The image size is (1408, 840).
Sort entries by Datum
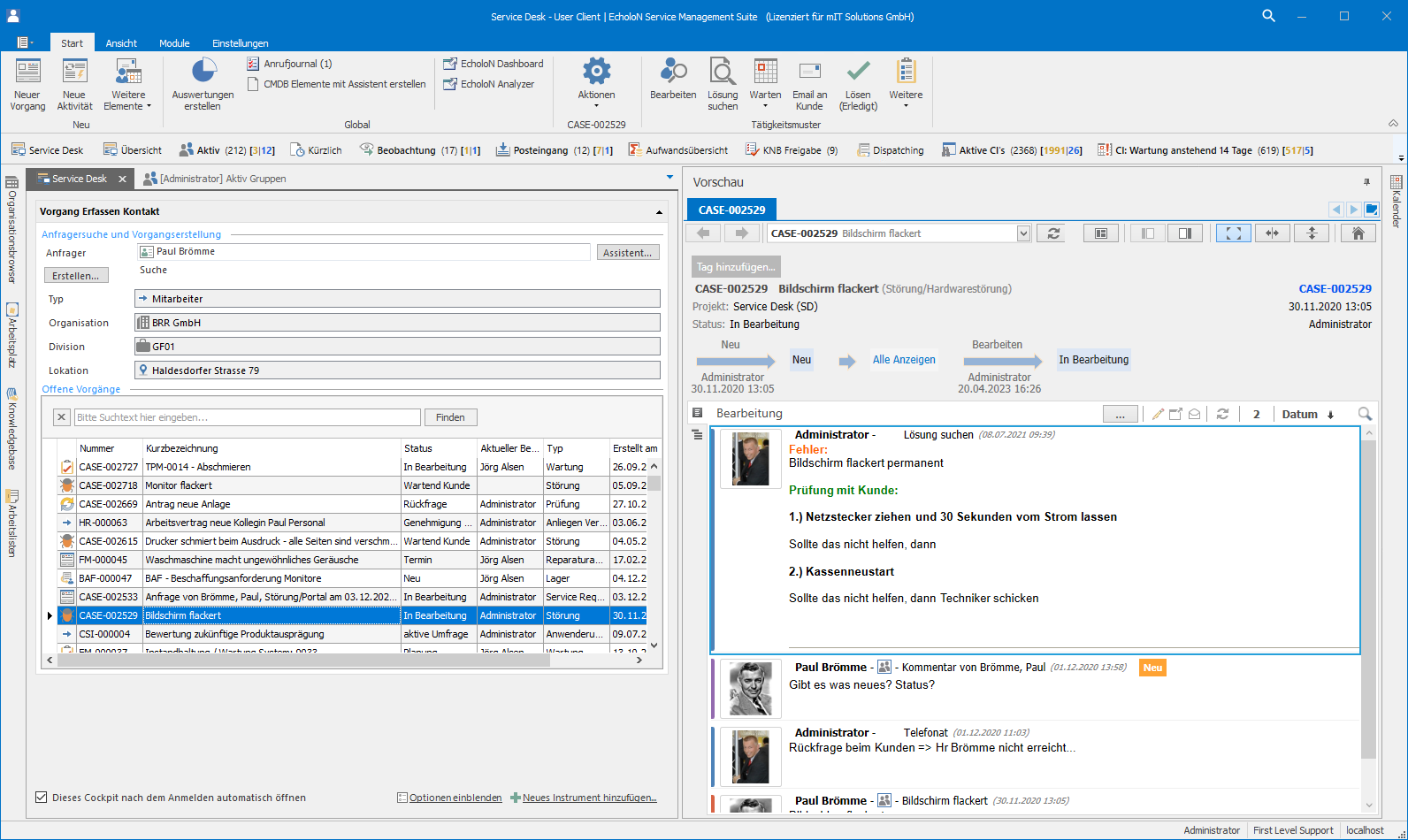tap(1308, 414)
